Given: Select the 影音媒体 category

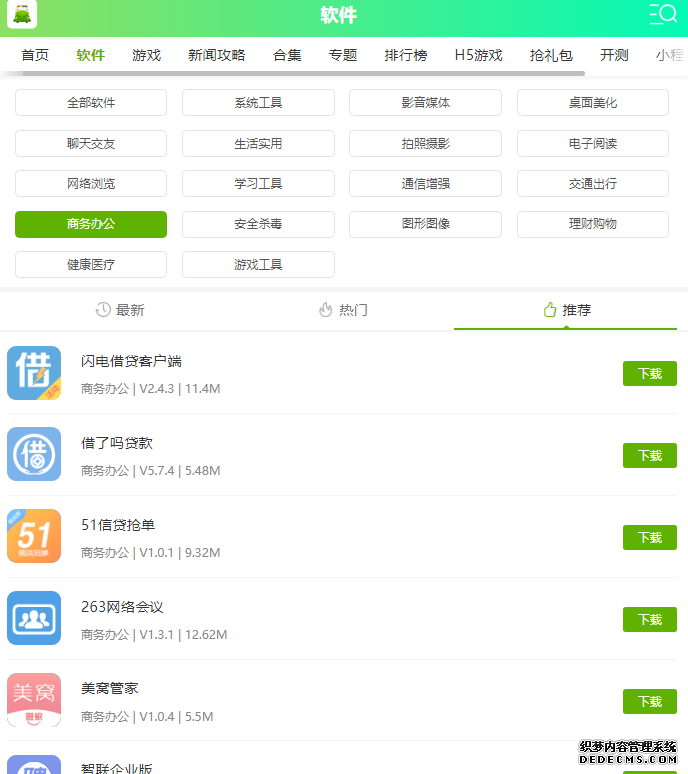Looking at the screenshot, I should [x=425, y=103].
